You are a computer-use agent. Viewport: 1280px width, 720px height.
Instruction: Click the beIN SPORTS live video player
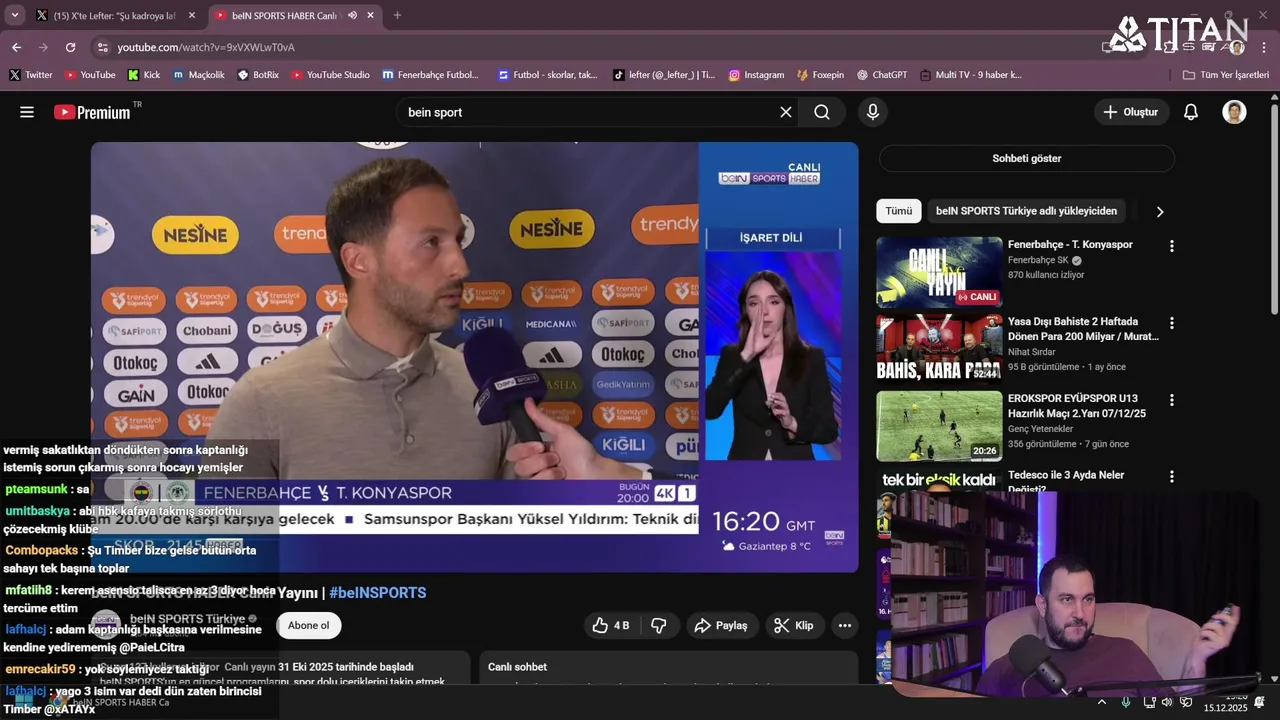[474, 357]
